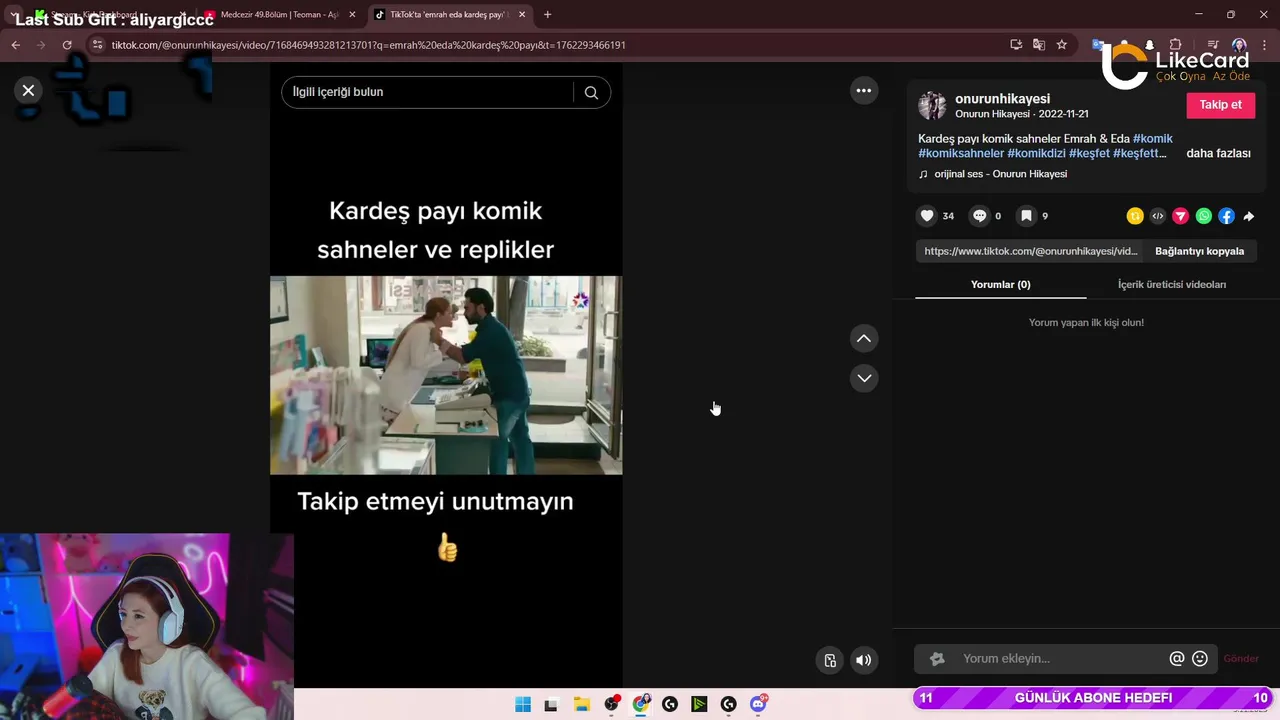Focus the İlgili içeriği bulun search field

tap(428, 92)
